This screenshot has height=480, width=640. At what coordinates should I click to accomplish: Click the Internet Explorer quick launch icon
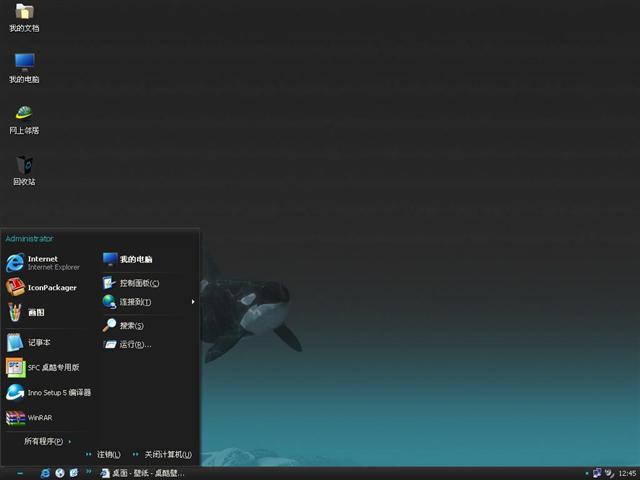[45, 473]
